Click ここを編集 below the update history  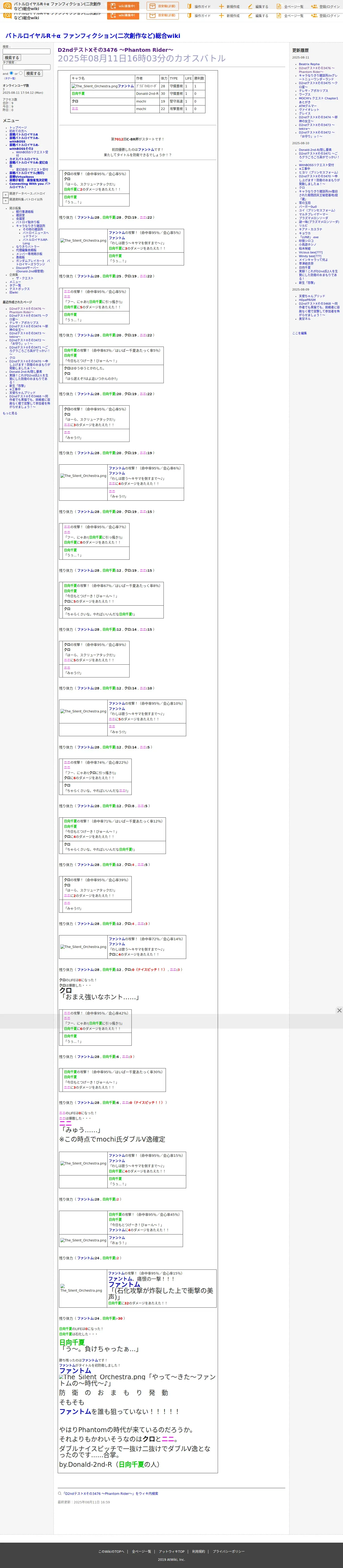(x=299, y=333)
